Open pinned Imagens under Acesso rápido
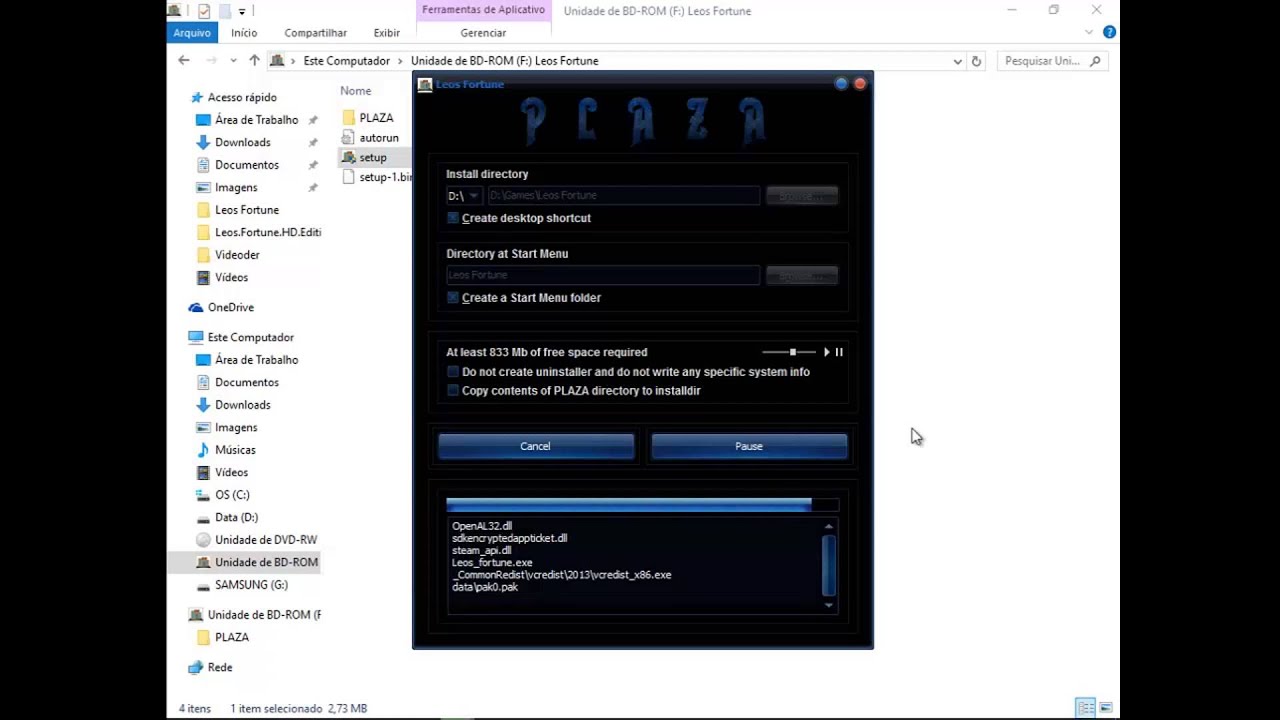 pyautogui.click(x=236, y=188)
